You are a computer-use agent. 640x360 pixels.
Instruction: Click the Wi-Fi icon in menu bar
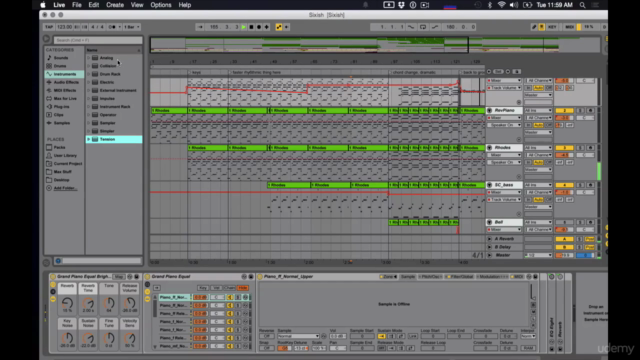point(501,5)
